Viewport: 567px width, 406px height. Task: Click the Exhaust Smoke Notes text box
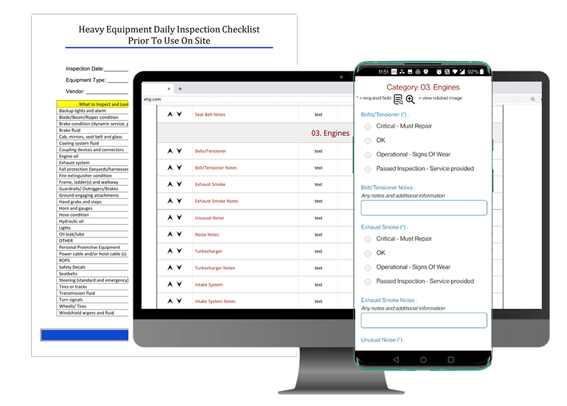[x=424, y=320]
